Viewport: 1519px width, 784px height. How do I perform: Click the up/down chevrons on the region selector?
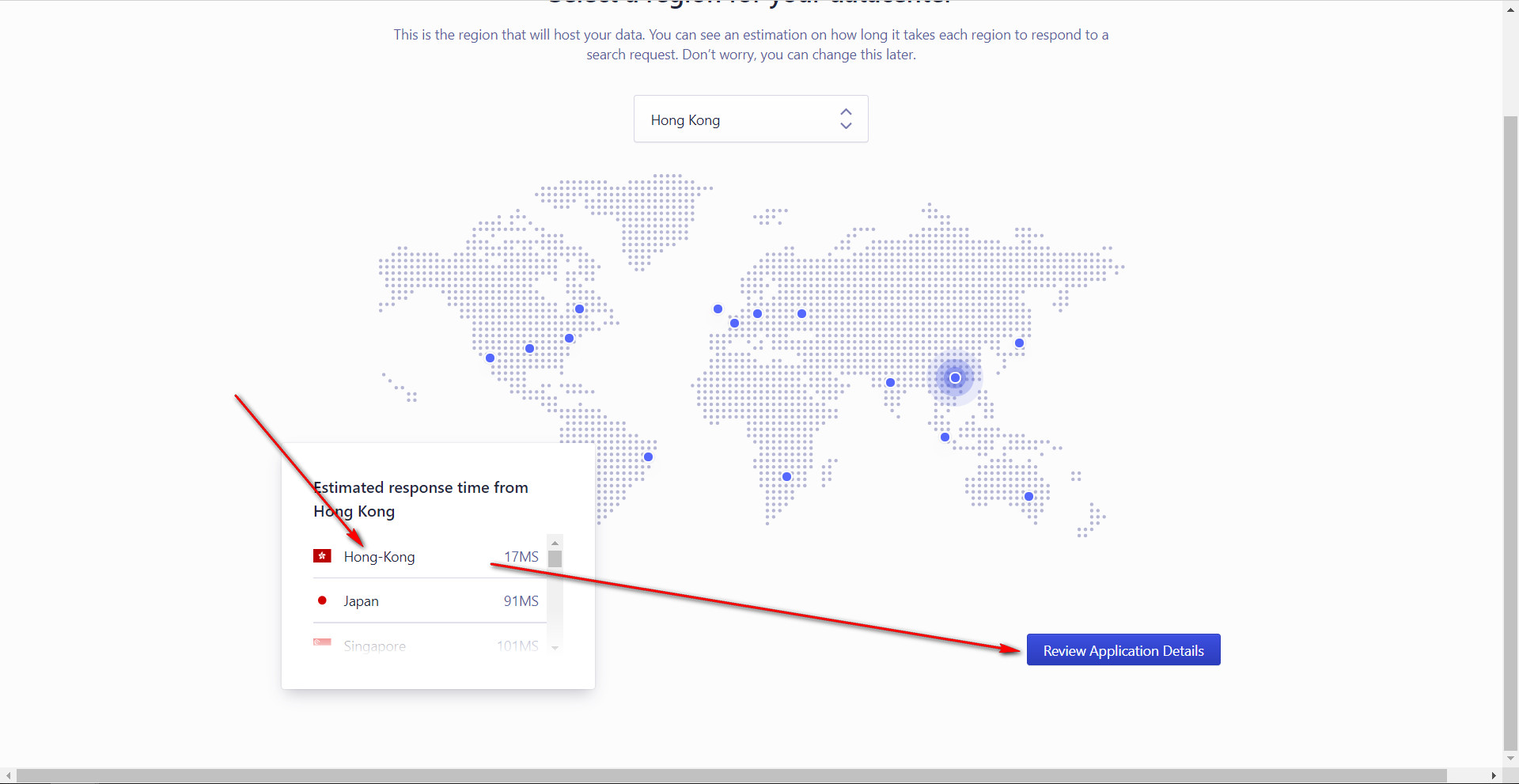846,119
